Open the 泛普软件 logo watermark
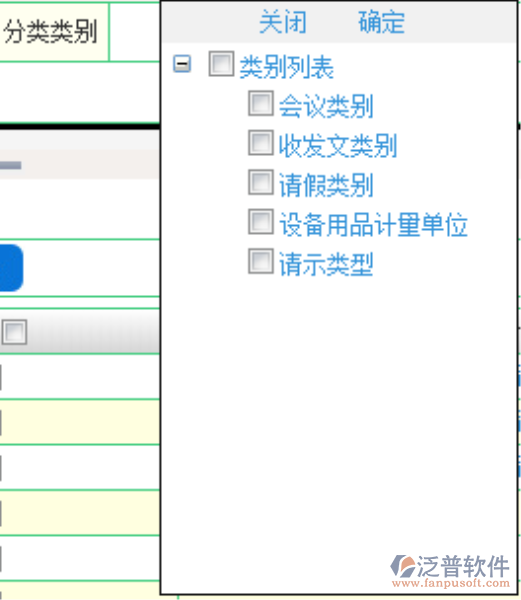 pyautogui.click(x=450, y=571)
